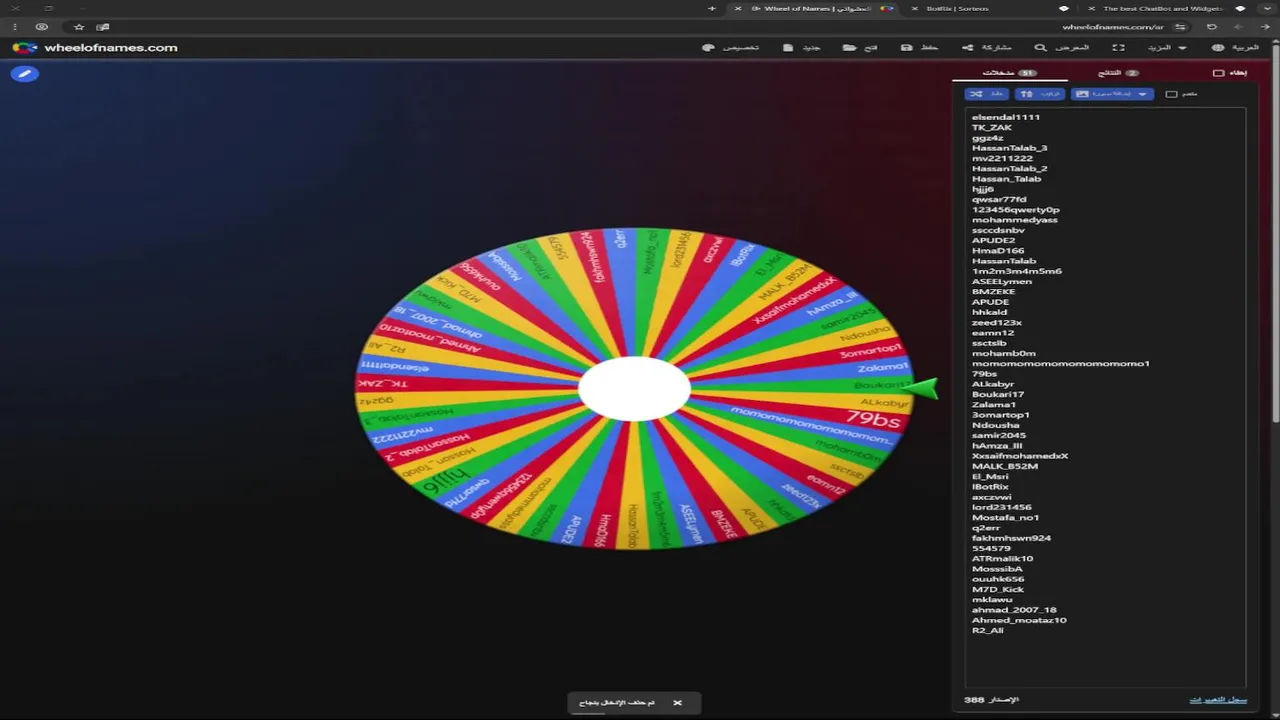Click the New (جديد) header label
Viewport: 1280px width, 720px height.
pyautogui.click(x=812, y=47)
